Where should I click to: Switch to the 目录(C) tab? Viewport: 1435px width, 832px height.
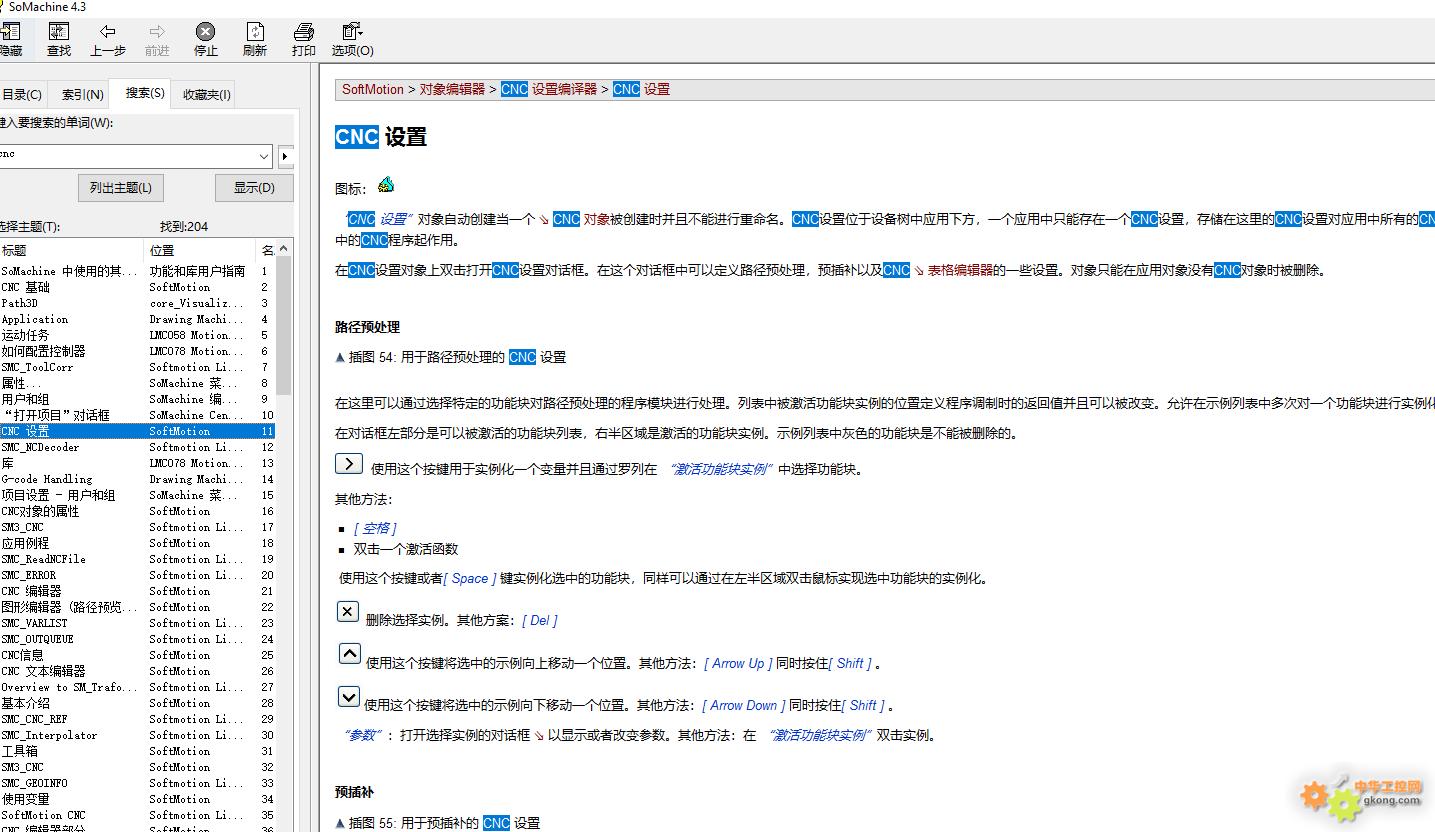click(22, 95)
